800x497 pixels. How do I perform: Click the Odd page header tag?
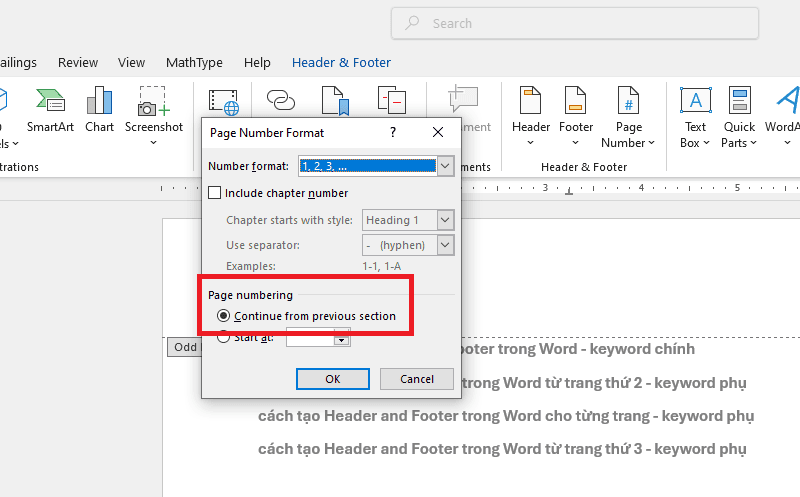[x=185, y=347]
